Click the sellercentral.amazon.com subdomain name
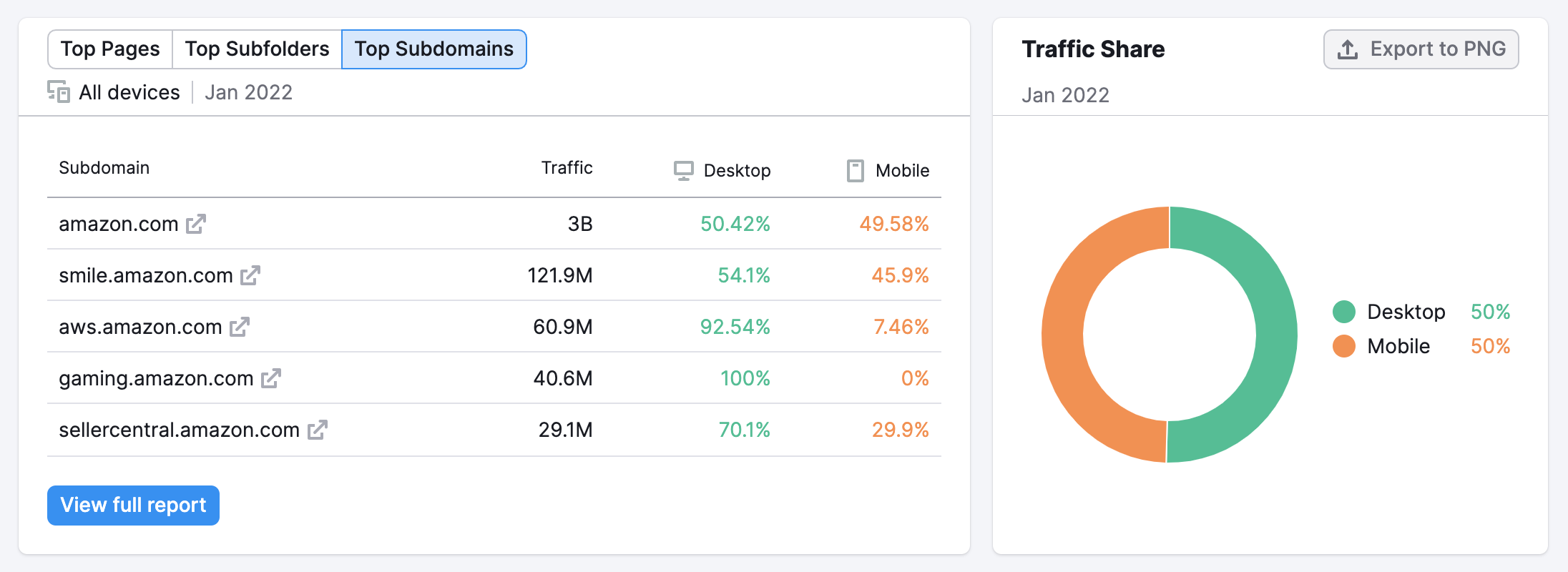 pos(179,430)
